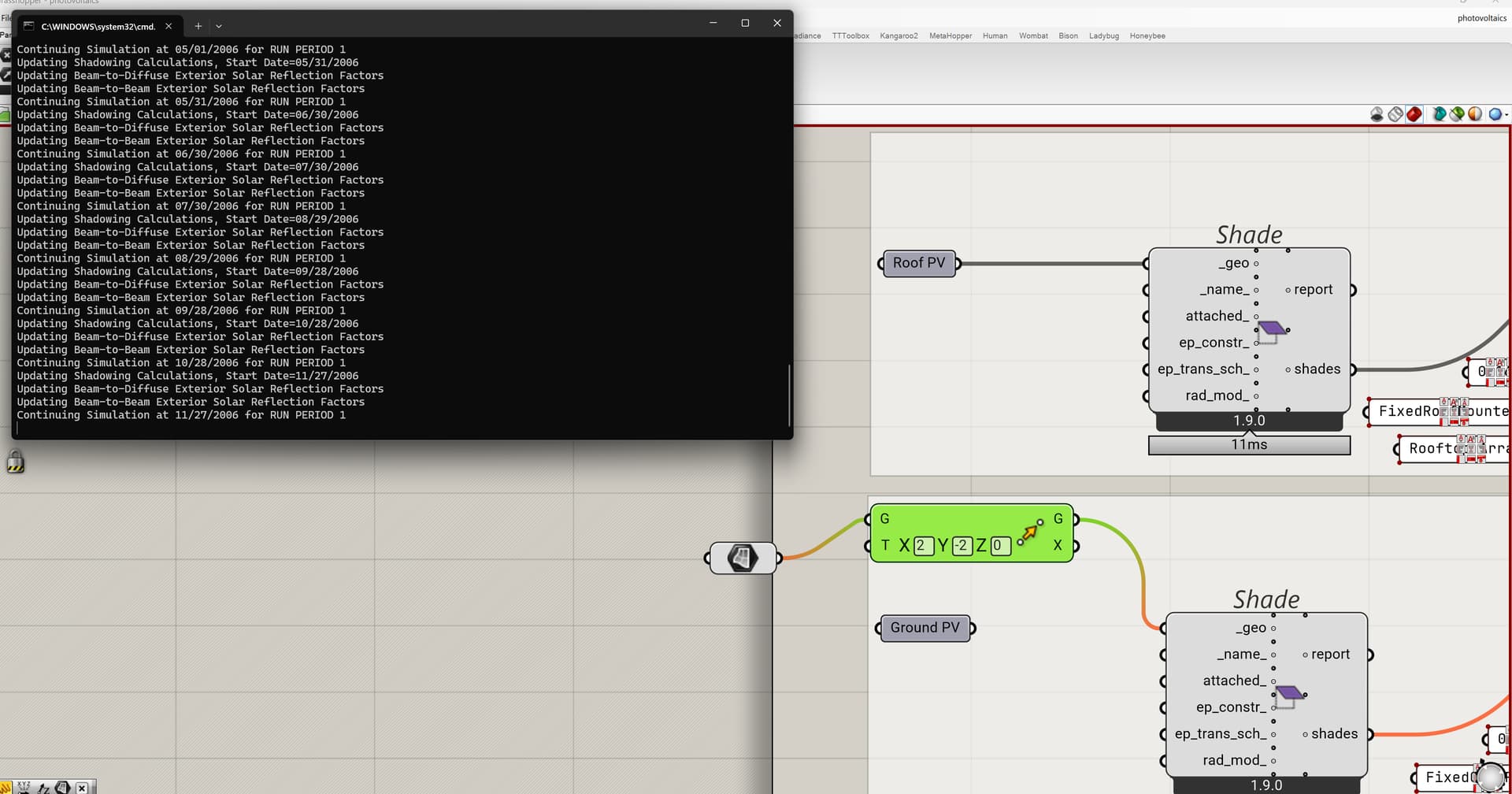Click the terminal window vertical scrollbar
This screenshot has width=1512, height=794.
click(x=788, y=394)
